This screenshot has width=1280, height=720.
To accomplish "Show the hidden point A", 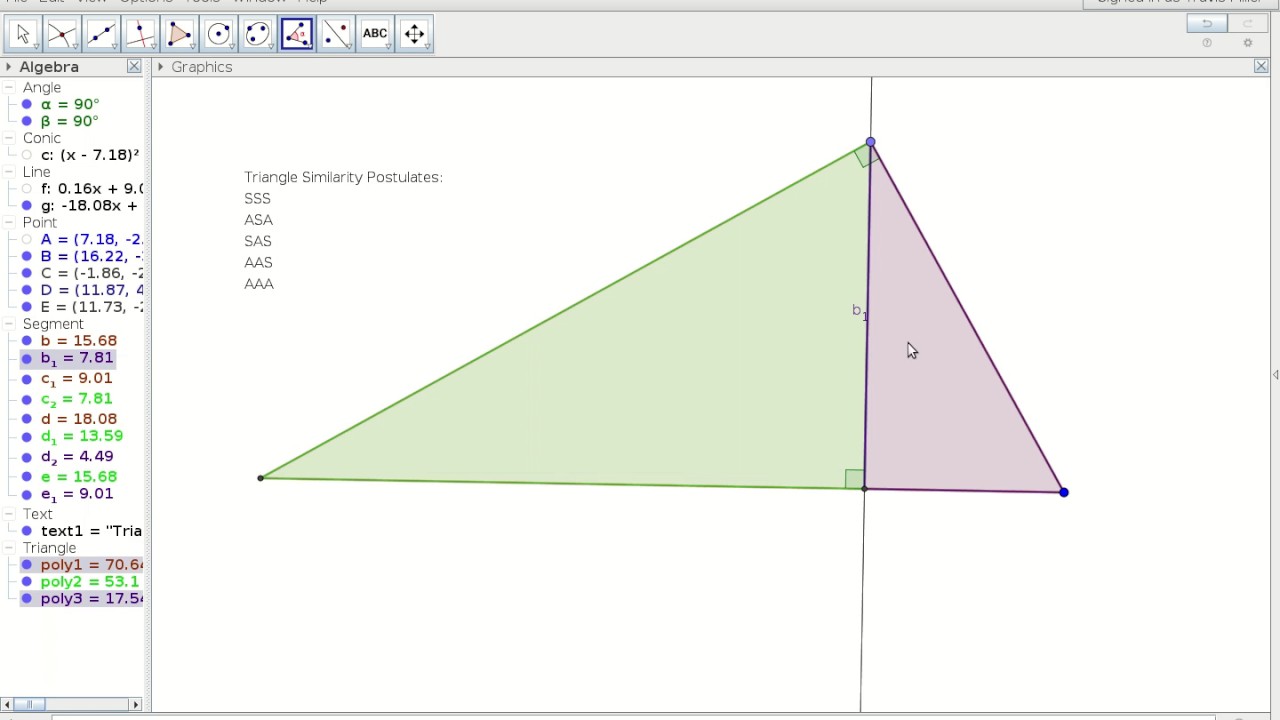I will (27, 240).
